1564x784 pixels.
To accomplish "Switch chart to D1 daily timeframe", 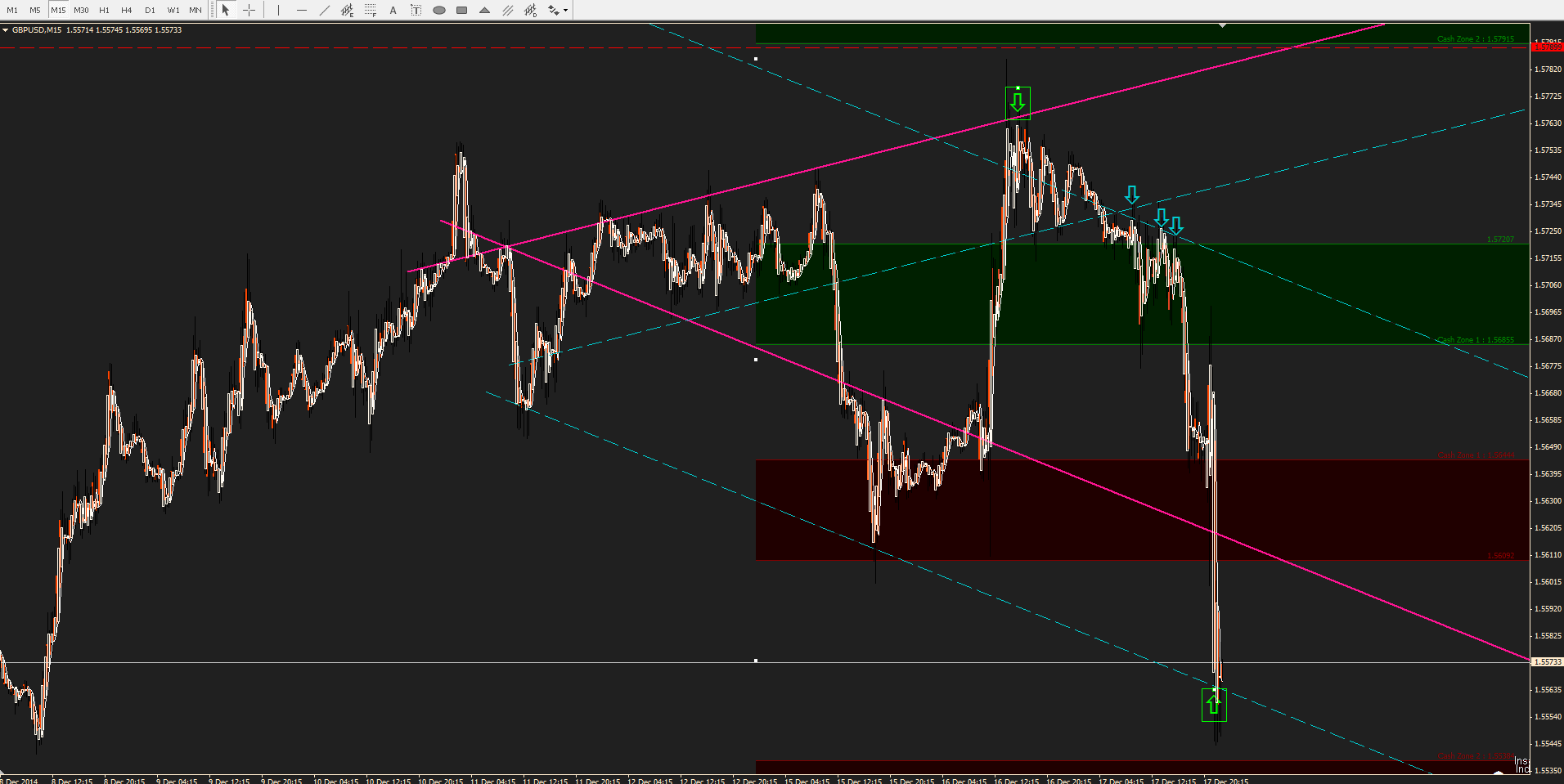I will pos(150,10).
